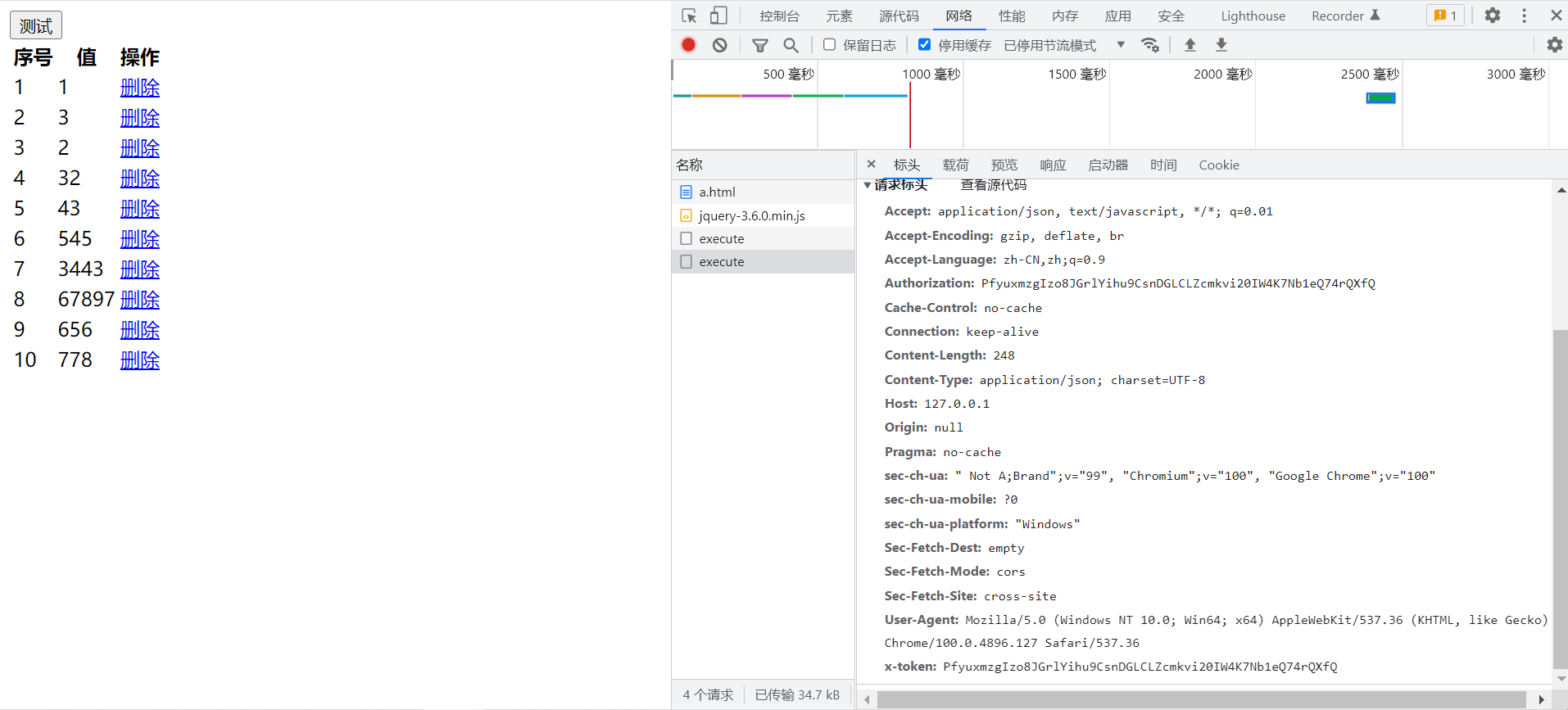Delete row 5 with value 43
The width and height of the screenshot is (1568, 710).
pos(140,209)
